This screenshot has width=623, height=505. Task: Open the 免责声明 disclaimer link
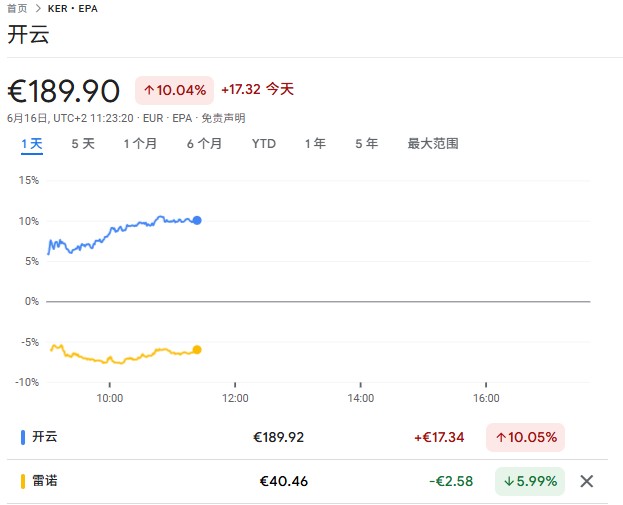223,118
